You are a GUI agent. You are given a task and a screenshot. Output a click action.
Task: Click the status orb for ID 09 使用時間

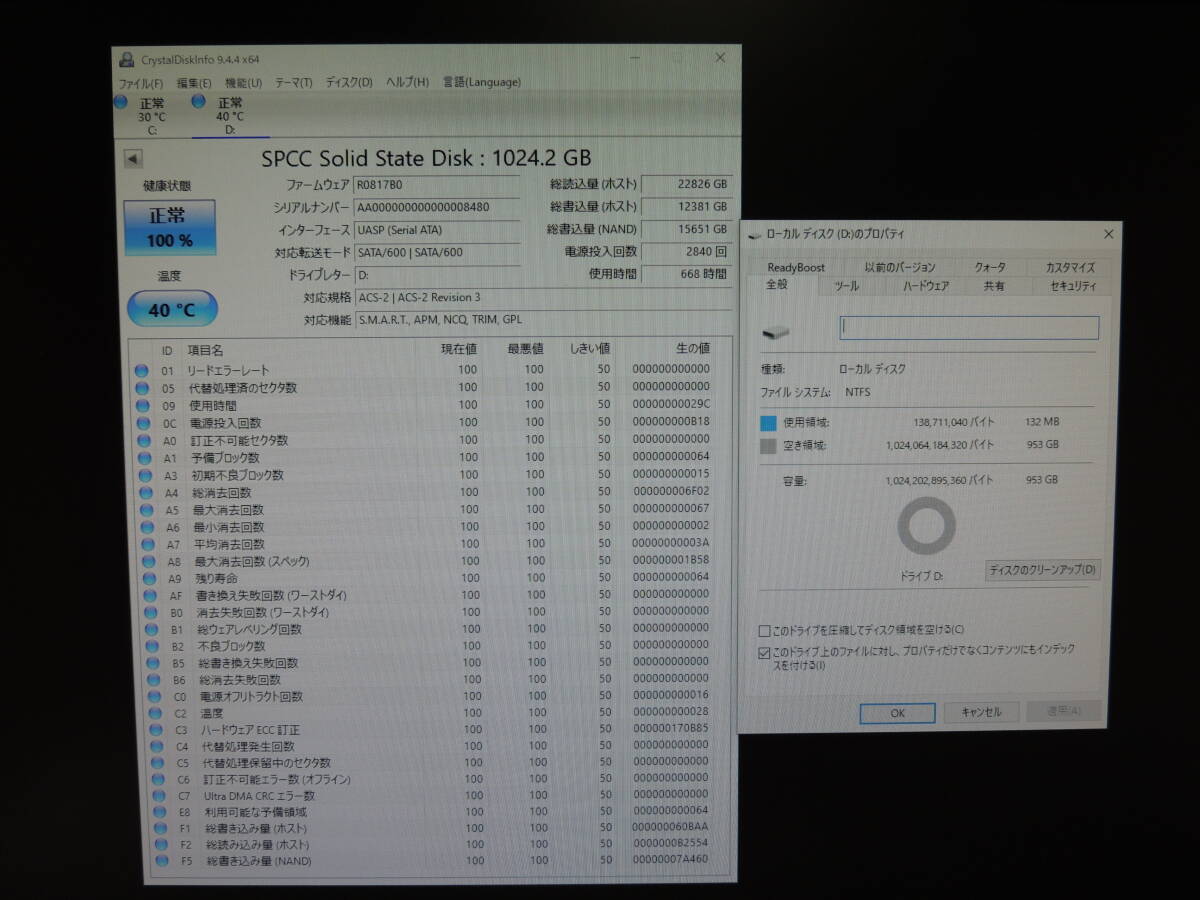point(142,405)
